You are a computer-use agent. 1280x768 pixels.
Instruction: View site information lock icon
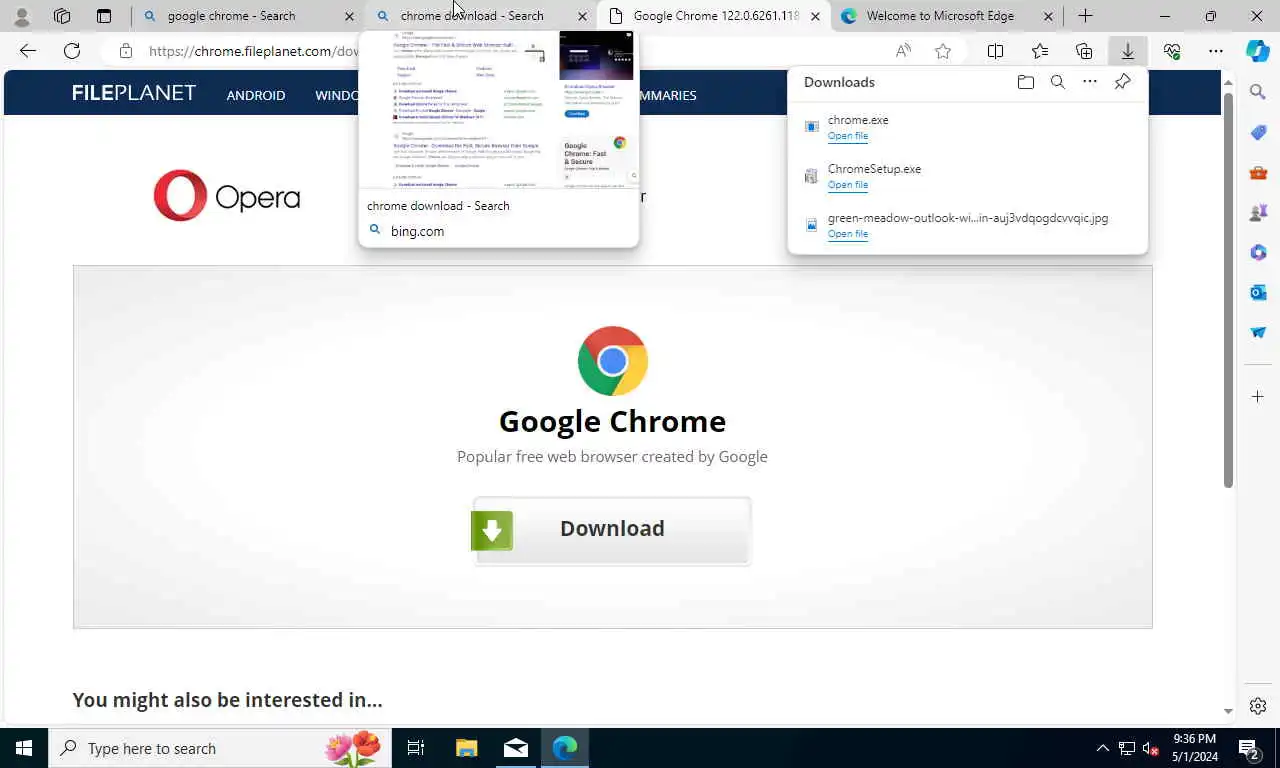(x=125, y=51)
